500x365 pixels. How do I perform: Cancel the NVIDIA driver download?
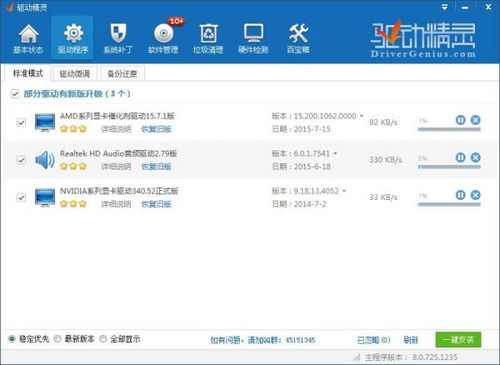point(476,195)
